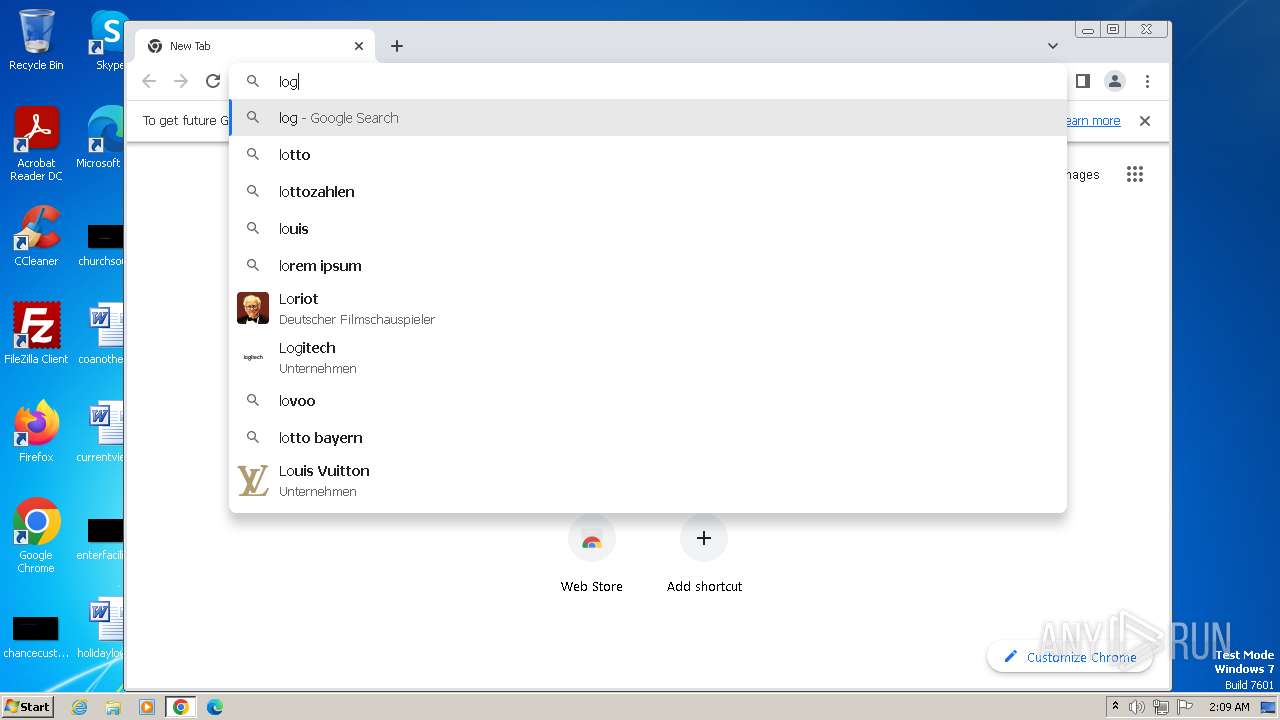1280x720 pixels.
Task: Select the New Tab tab
Action: click(255, 46)
